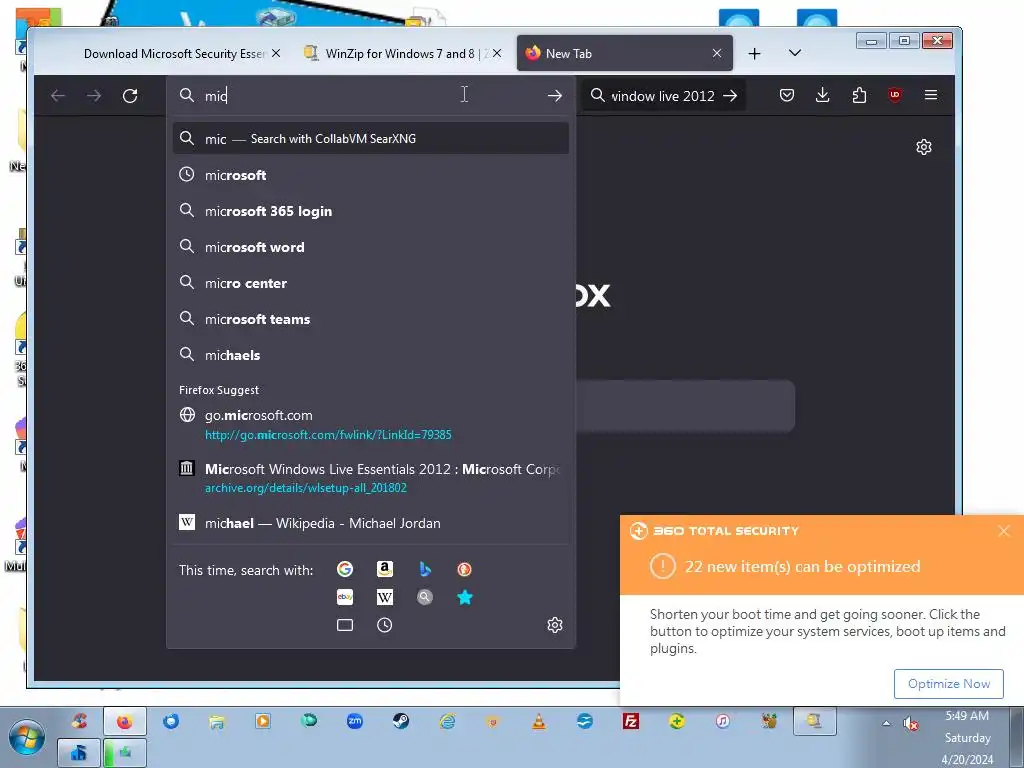Click the address bar go arrow

(554, 96)
